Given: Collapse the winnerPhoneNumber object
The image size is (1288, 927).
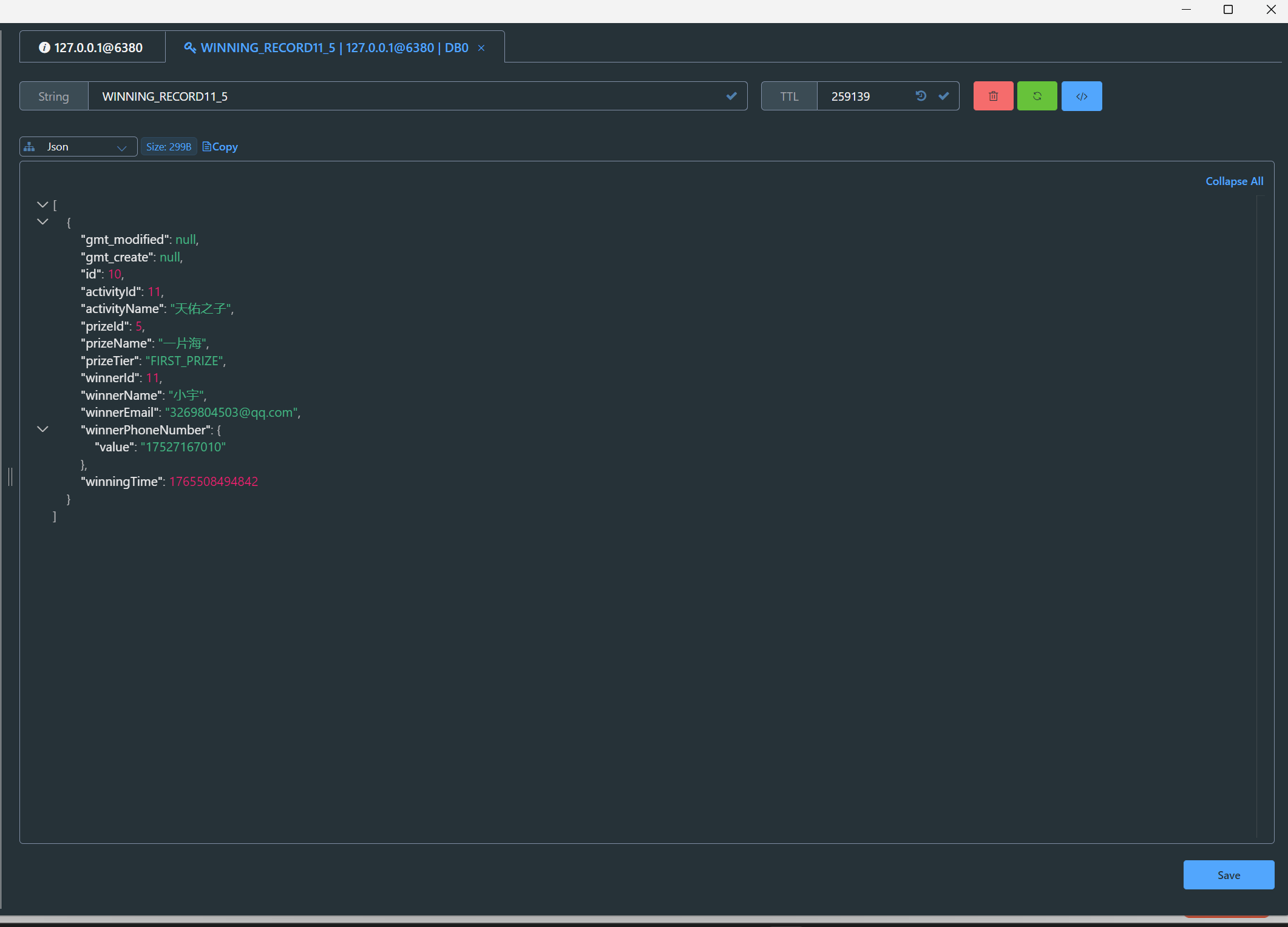Looking at the screenshot, I should pyautogui.click(x=42, y=430).
